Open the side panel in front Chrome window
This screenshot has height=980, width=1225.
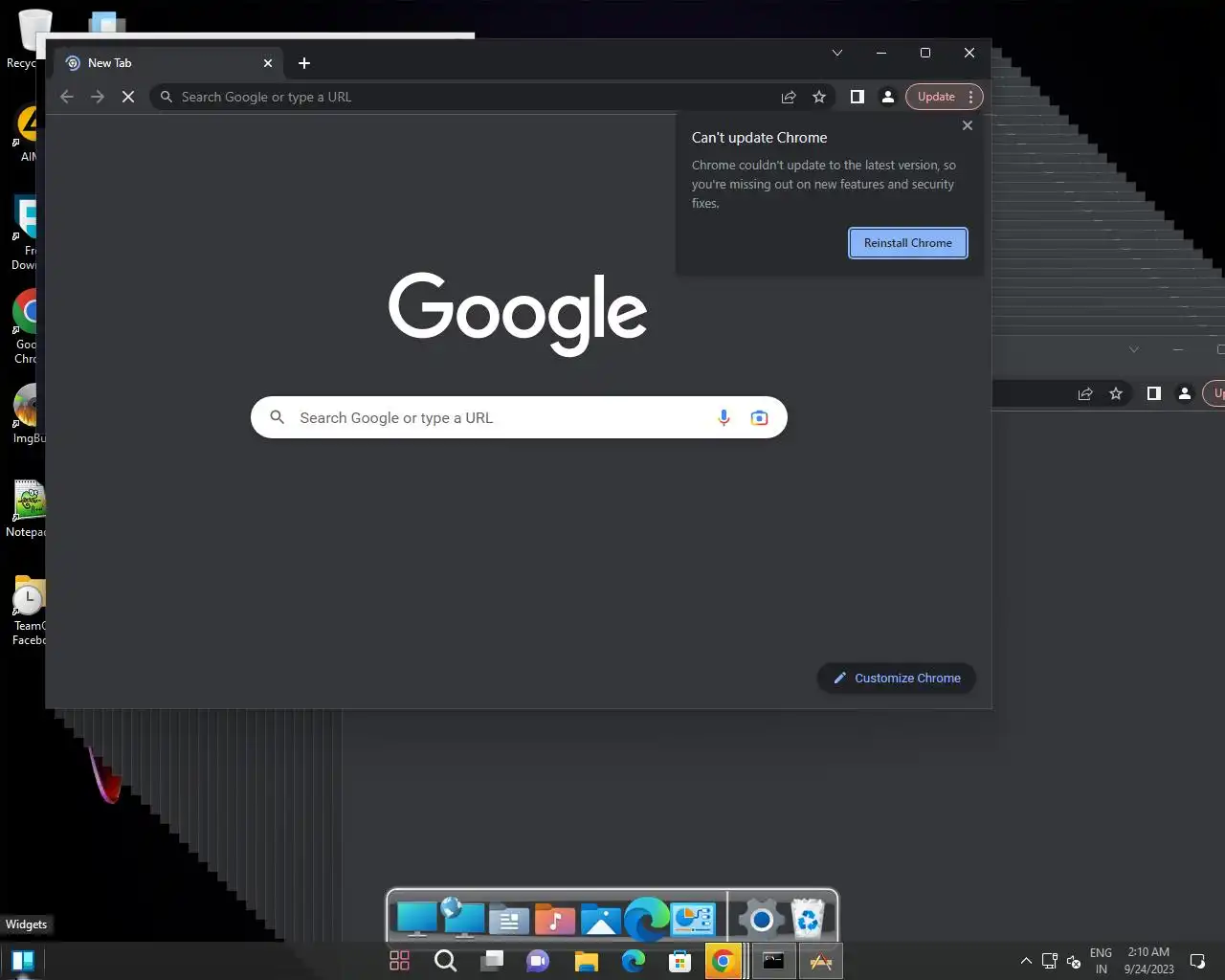(857, 97)
